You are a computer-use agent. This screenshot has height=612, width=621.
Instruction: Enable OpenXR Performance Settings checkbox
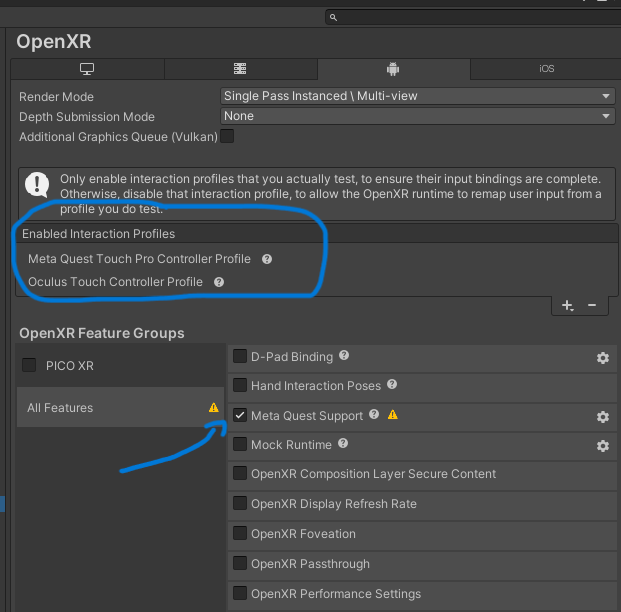tap(240, 593)
